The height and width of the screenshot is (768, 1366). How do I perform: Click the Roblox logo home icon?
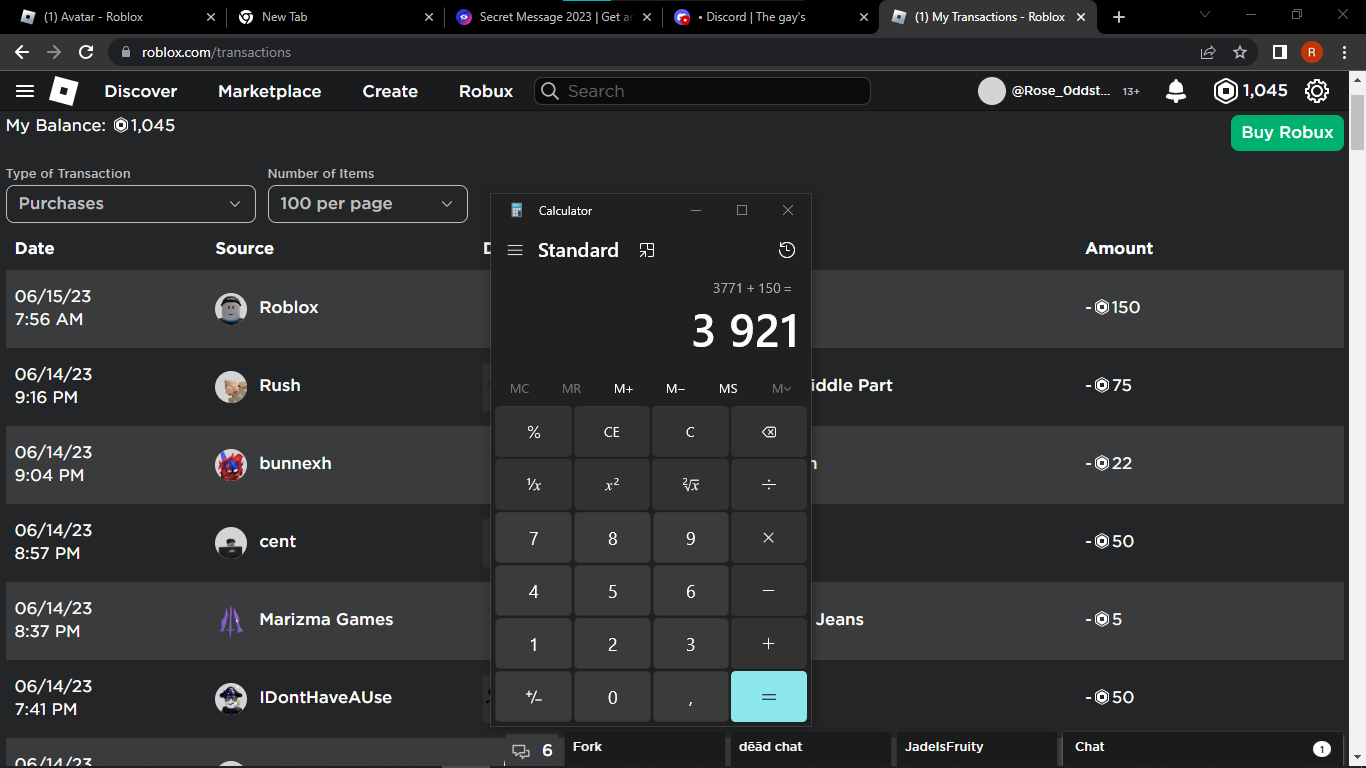tap(64, 91)
